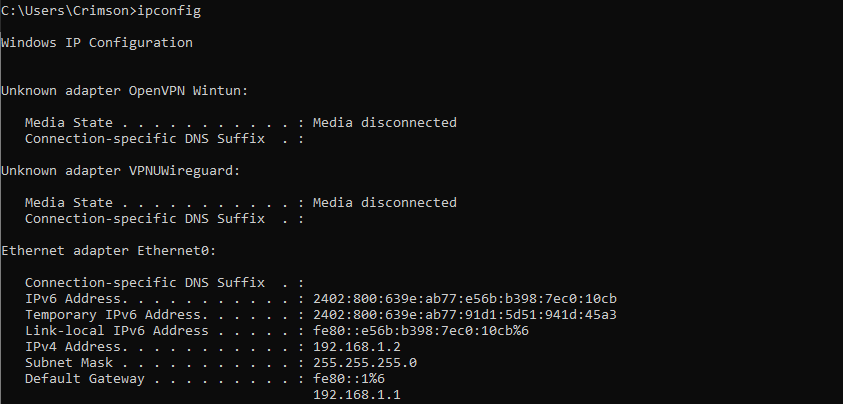Click Media disconnected under VPNUWireguard
This screenshot has height=404, width=843.
[384, 203]
